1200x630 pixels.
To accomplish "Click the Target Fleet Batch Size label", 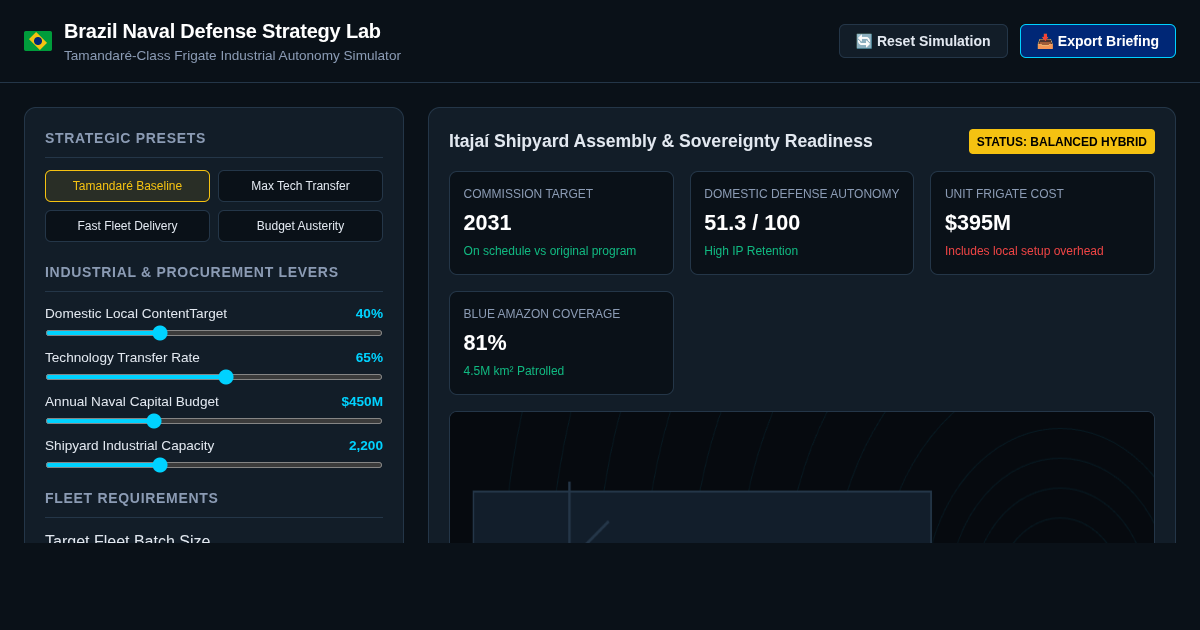I will tap(128, 538).
